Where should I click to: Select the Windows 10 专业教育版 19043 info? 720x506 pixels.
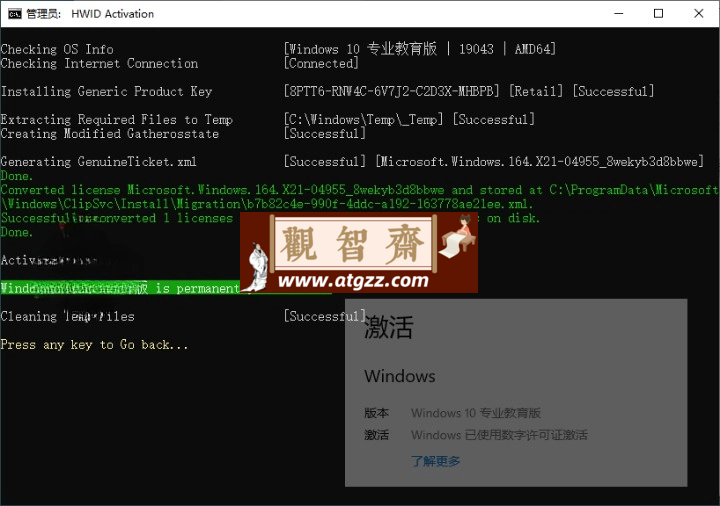[x=420, y=49]
